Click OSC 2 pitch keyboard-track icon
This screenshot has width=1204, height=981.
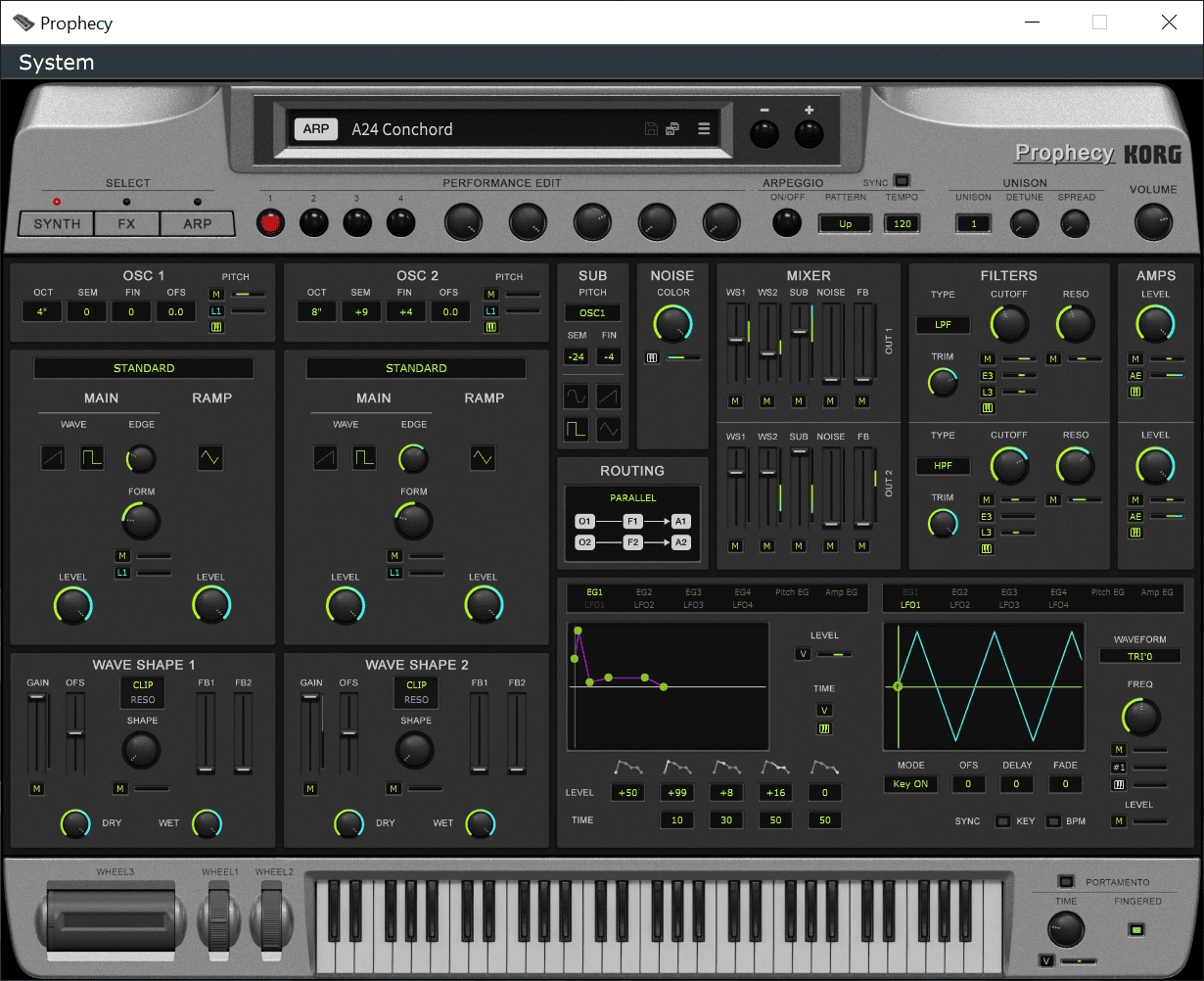tap(490, 327)
